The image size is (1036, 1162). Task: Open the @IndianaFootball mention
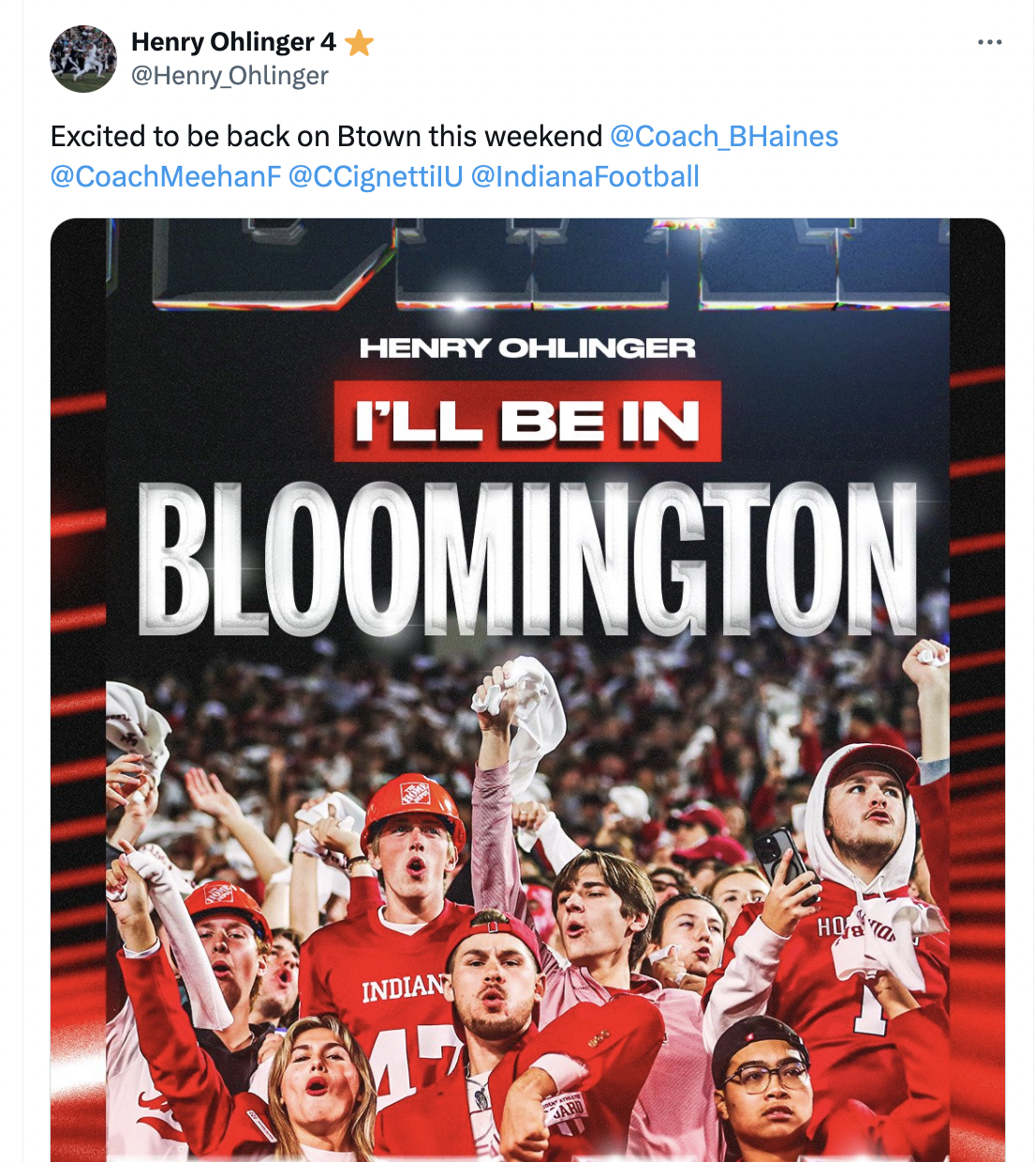point(585,176)
